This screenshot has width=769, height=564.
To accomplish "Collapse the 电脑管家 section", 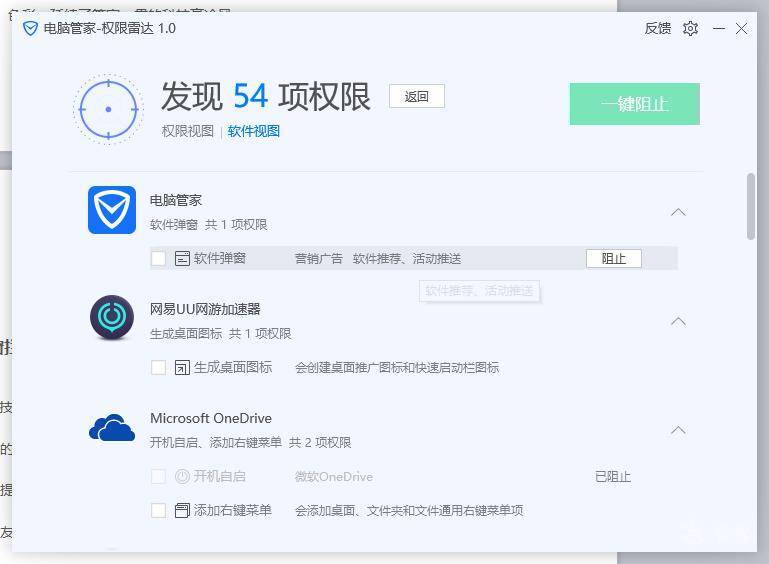I will point(678,212).
